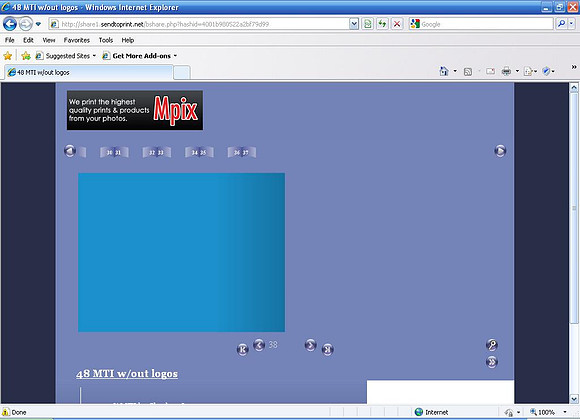Jump to the last page button
The image size is (580, 420).
(x=327, y=349)
